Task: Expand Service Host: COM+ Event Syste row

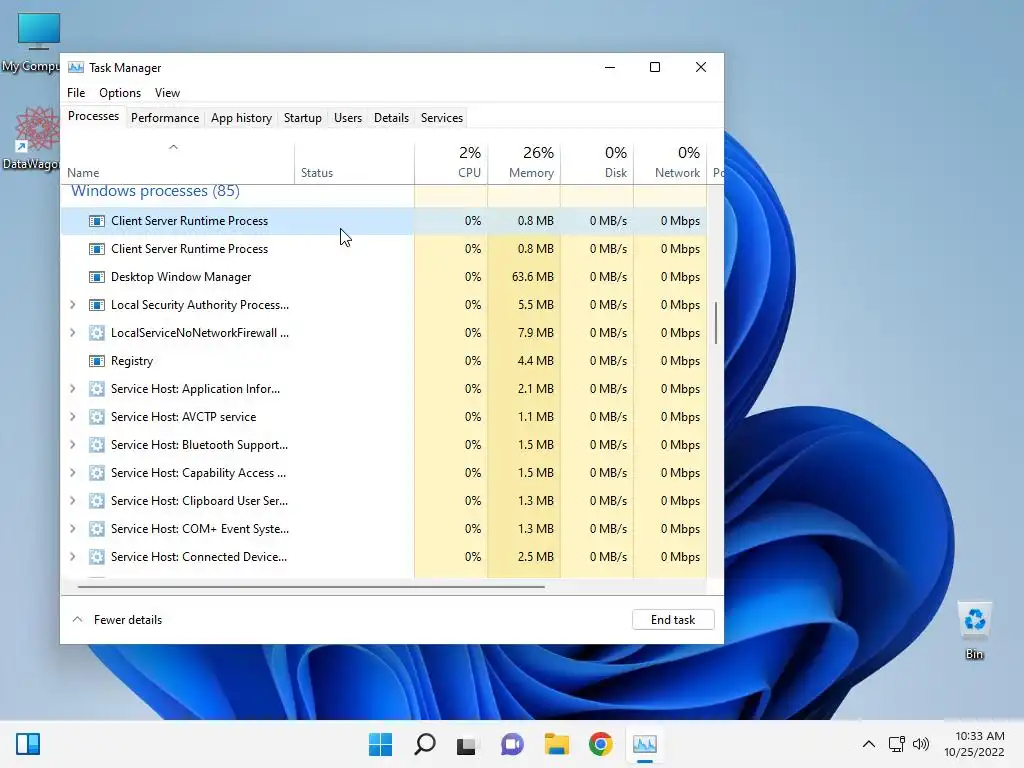Action: [x=72, y=529]
